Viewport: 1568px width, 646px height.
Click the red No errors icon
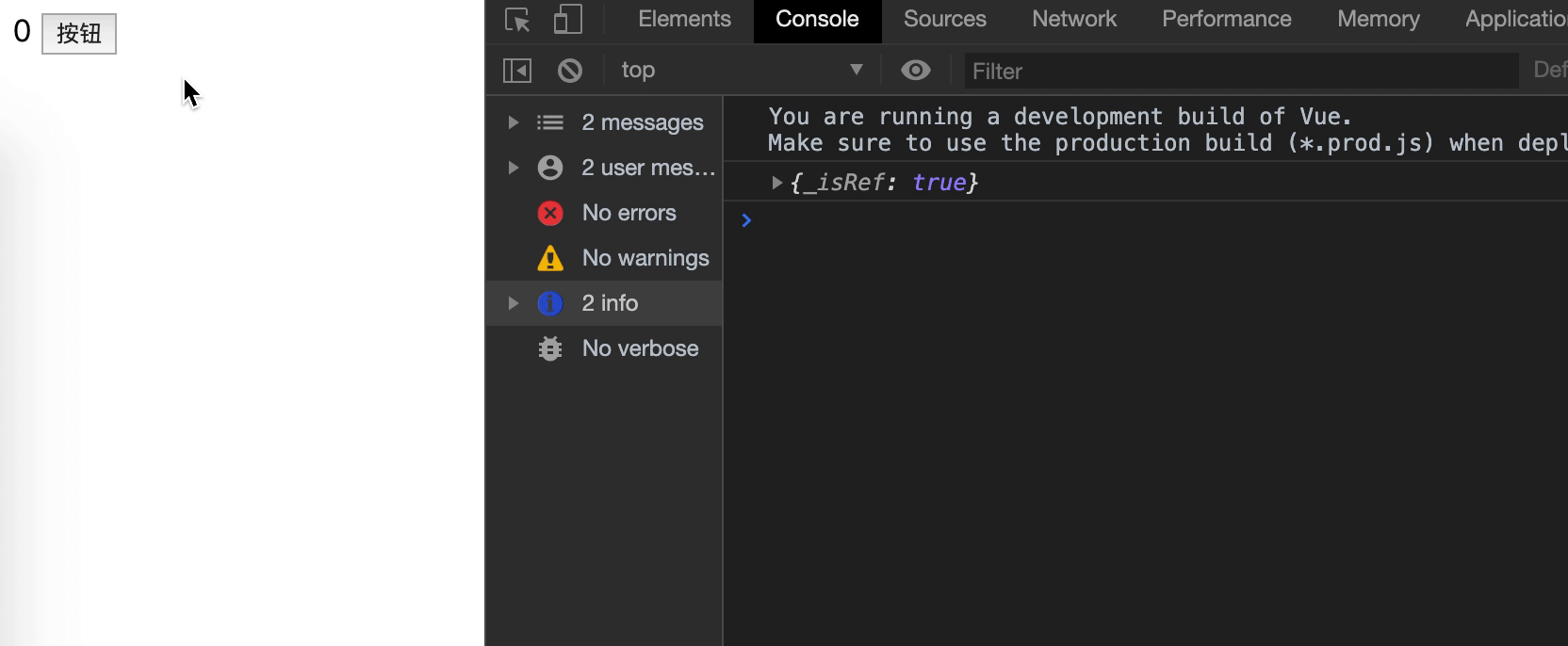[550, 214]
